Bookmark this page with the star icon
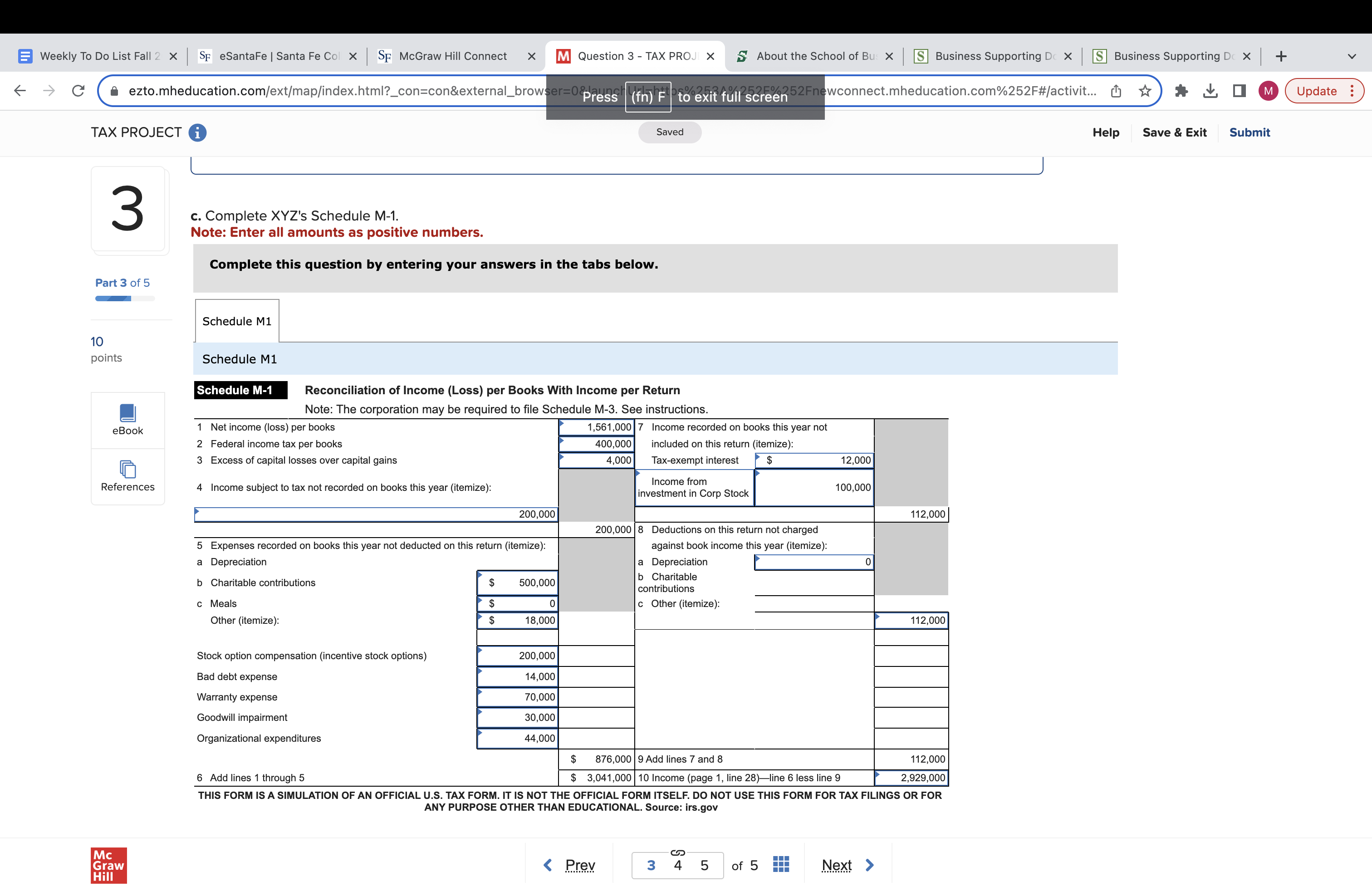The image size is (1372, 891). [1145, 91]
